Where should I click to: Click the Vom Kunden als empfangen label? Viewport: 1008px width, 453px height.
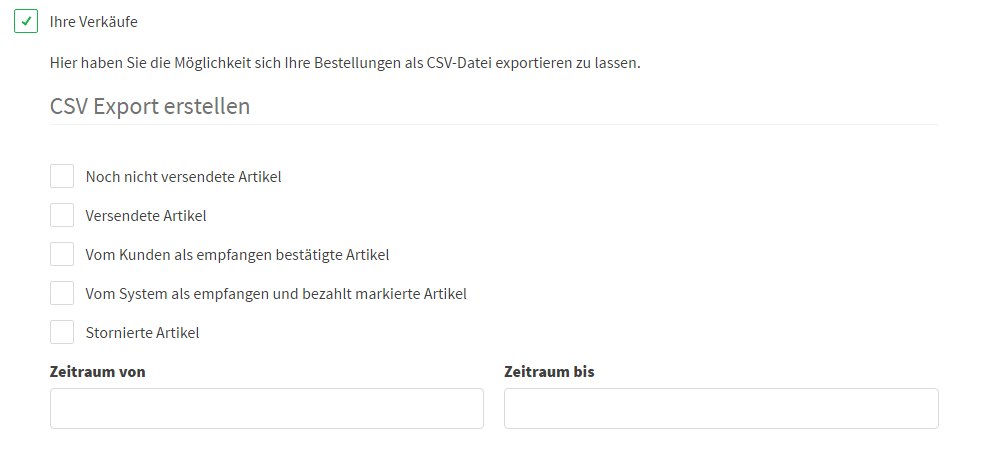[x=237, y=255]
